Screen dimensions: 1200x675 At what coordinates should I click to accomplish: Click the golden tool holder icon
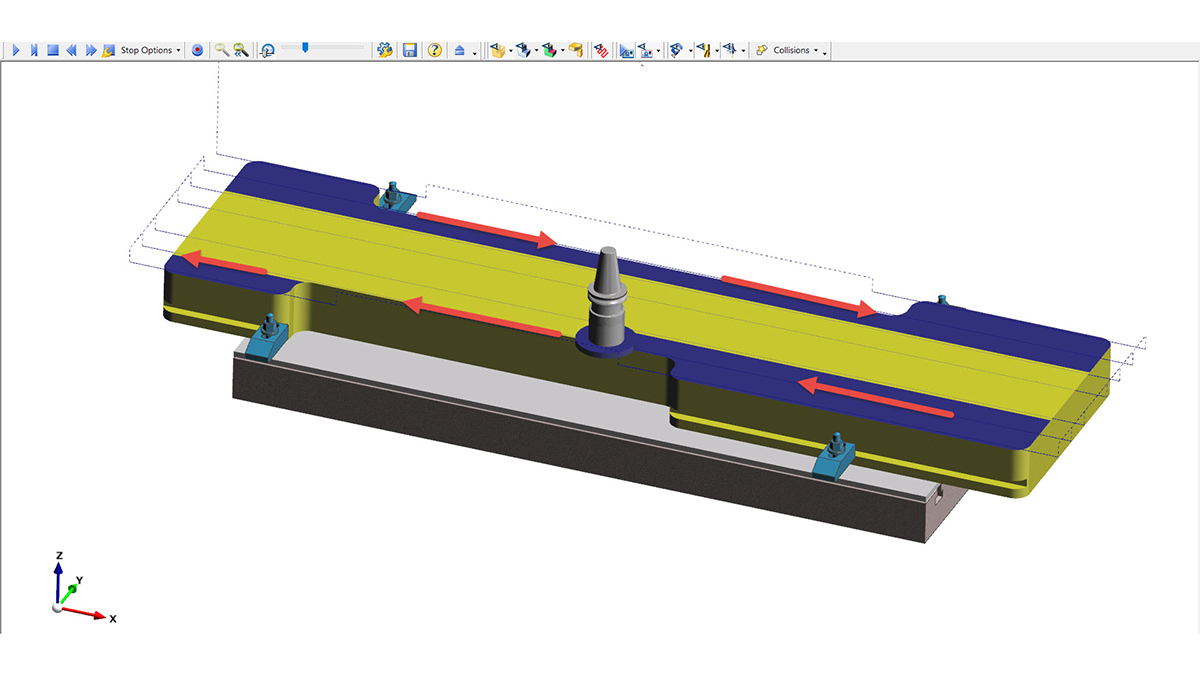click(575, 50)
